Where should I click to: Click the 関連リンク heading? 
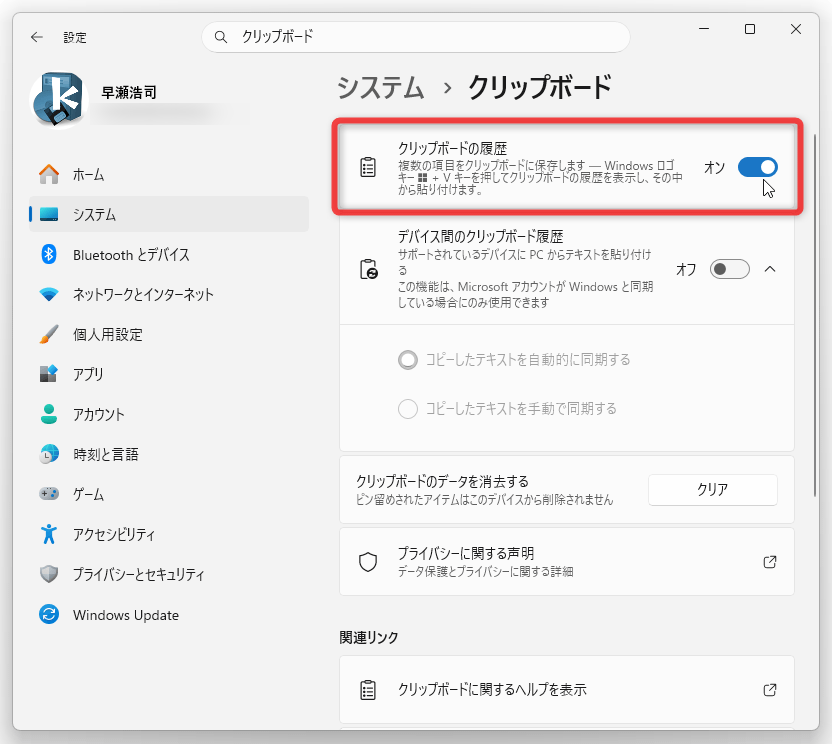pos(369,637)
